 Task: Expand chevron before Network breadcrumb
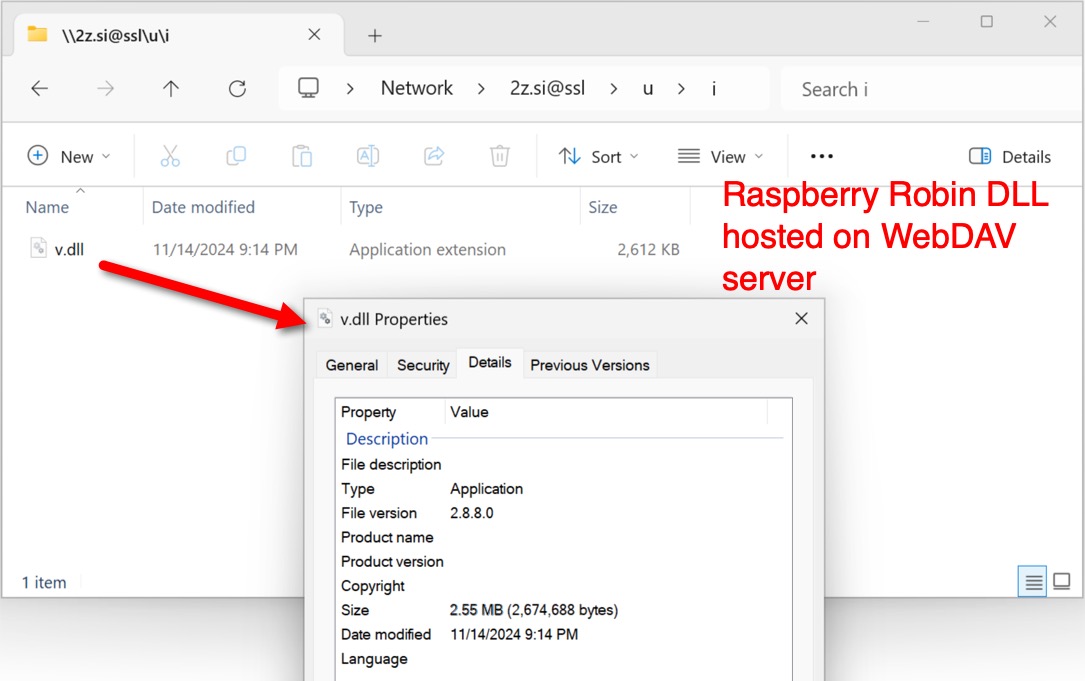tap(350, 89)
